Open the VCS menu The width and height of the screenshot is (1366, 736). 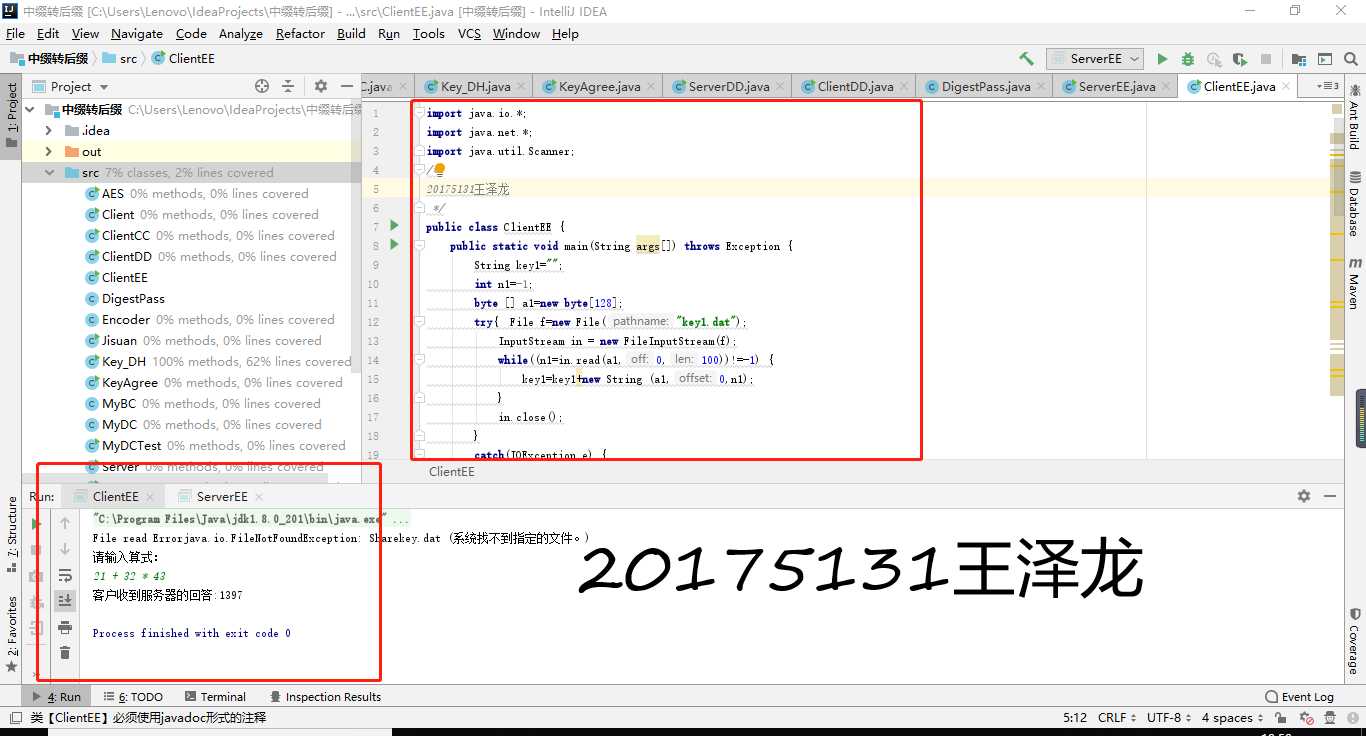469,33
